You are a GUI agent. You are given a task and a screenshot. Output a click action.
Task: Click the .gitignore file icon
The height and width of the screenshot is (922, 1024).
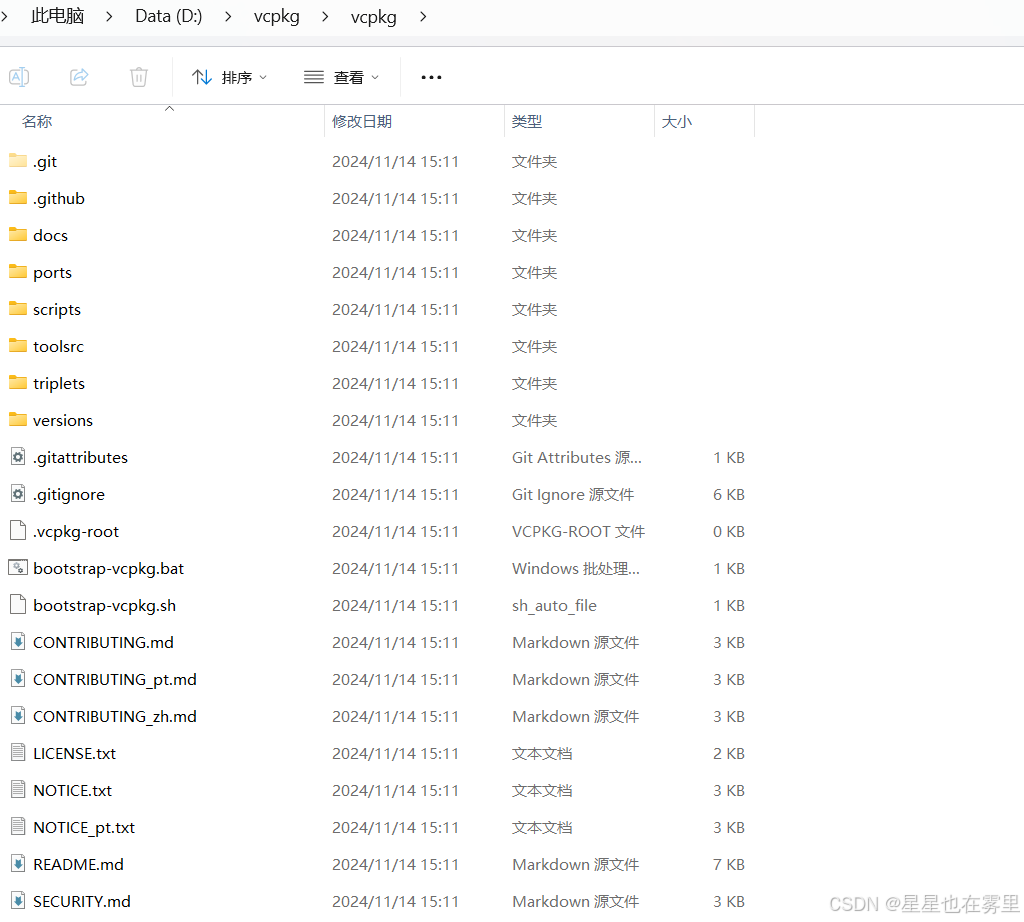[x=18, y=494]
